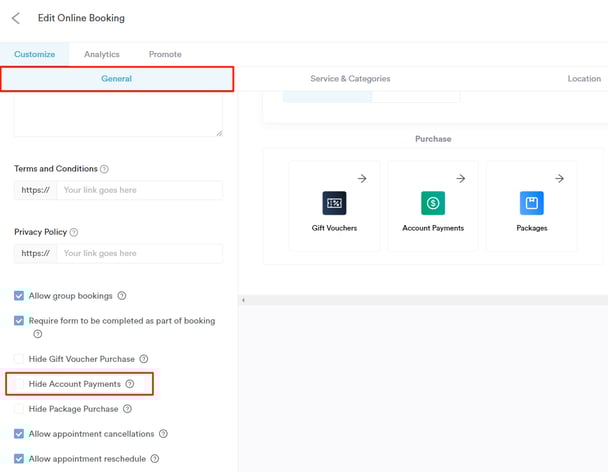This screenshot has height=472, width=608.
Task: Enable the Hide Account Payments checkbox
Action: click(x=19, y=384)
